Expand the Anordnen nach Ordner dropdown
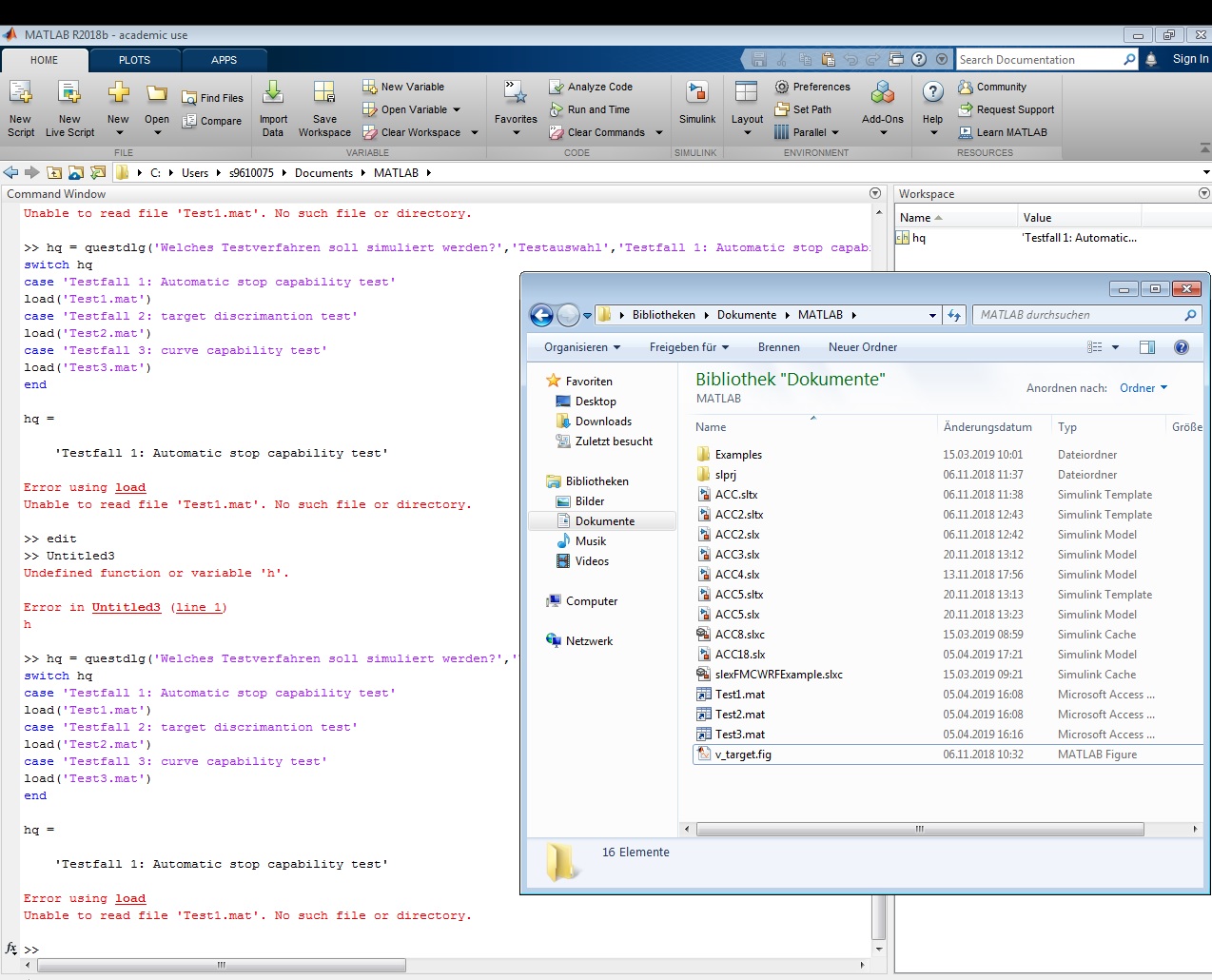Image resolution: width=1212 pixels, height=980 pixels. 1144,388
